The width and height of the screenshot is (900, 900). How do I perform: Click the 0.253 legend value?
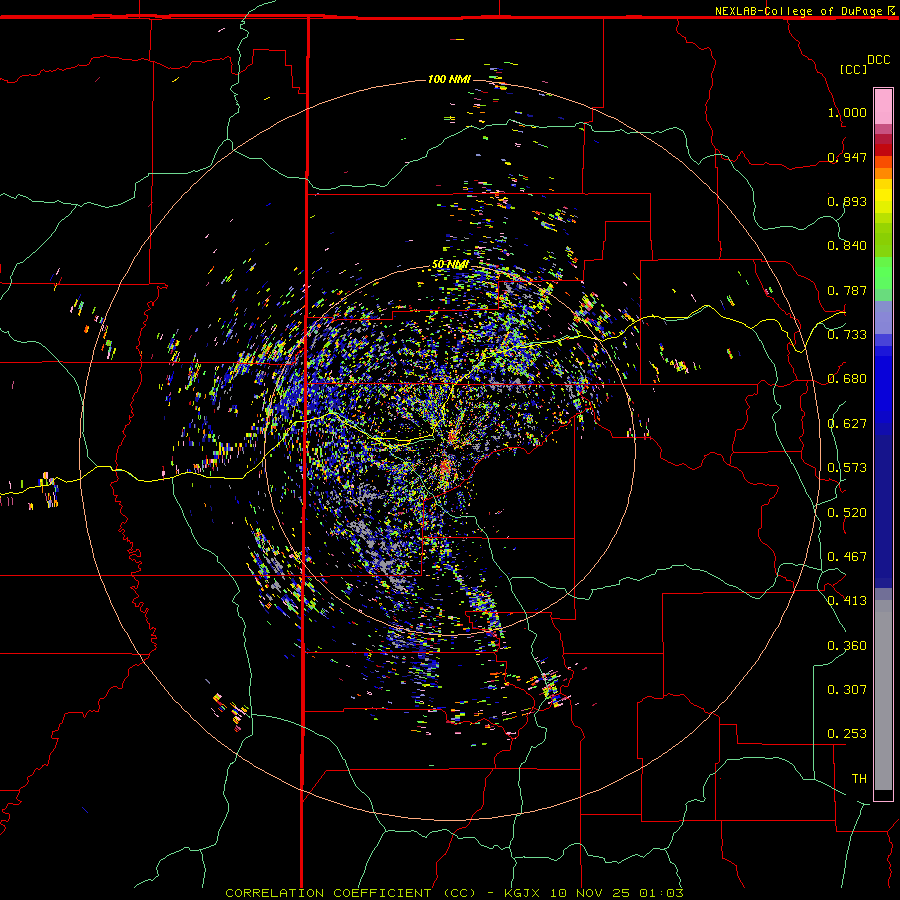847,734
